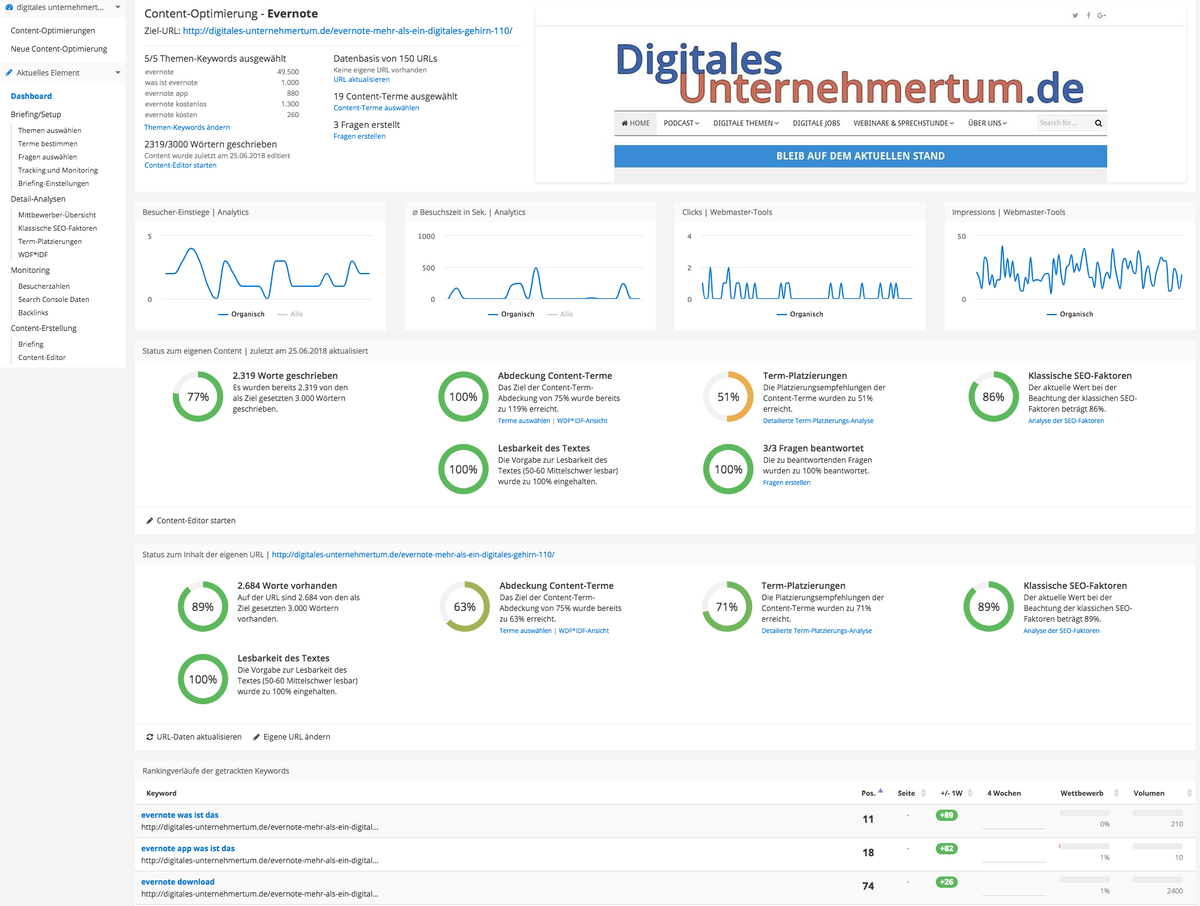Screen dimensions: 1200x906
Task: Click the Twitter icon in website preview
Action: [x=1076, y=15]
